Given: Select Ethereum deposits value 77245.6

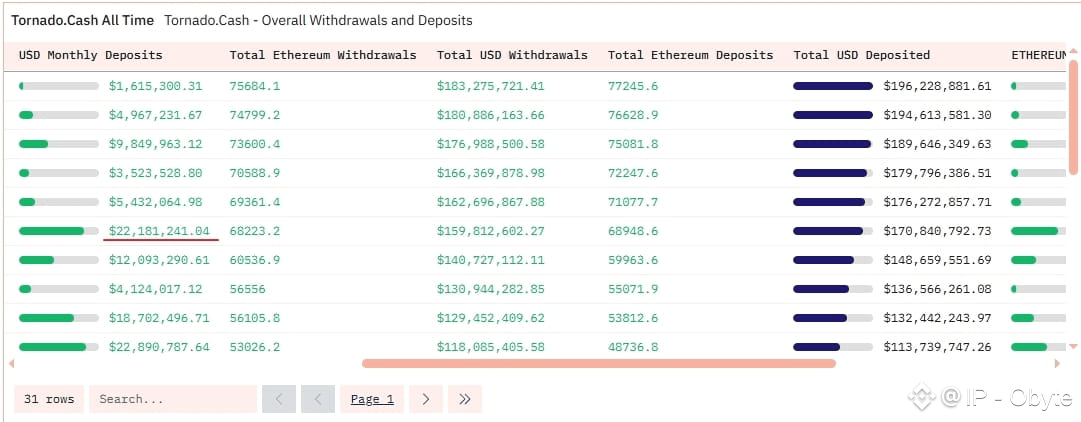Looking at the screenshot, I should pyautogui.click(x=633, y=86).
